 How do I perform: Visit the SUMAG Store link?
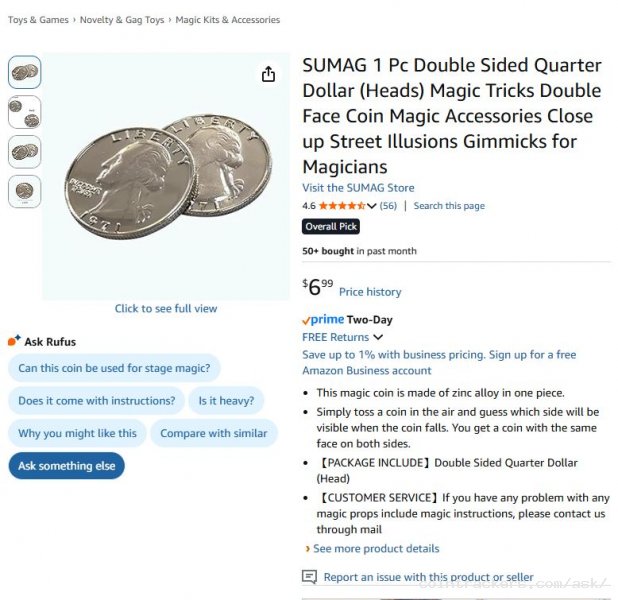click(358, 188)
